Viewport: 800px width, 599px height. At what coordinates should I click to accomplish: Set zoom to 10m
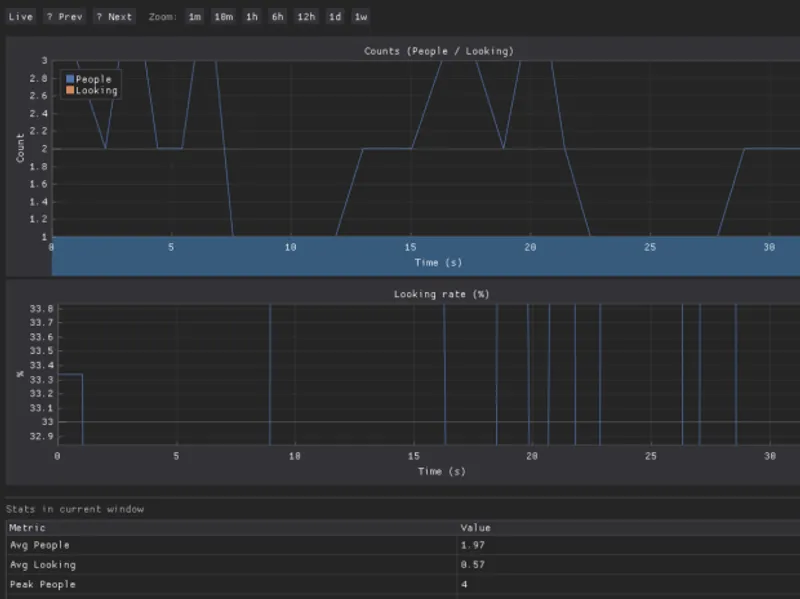(x=223, y=17)
